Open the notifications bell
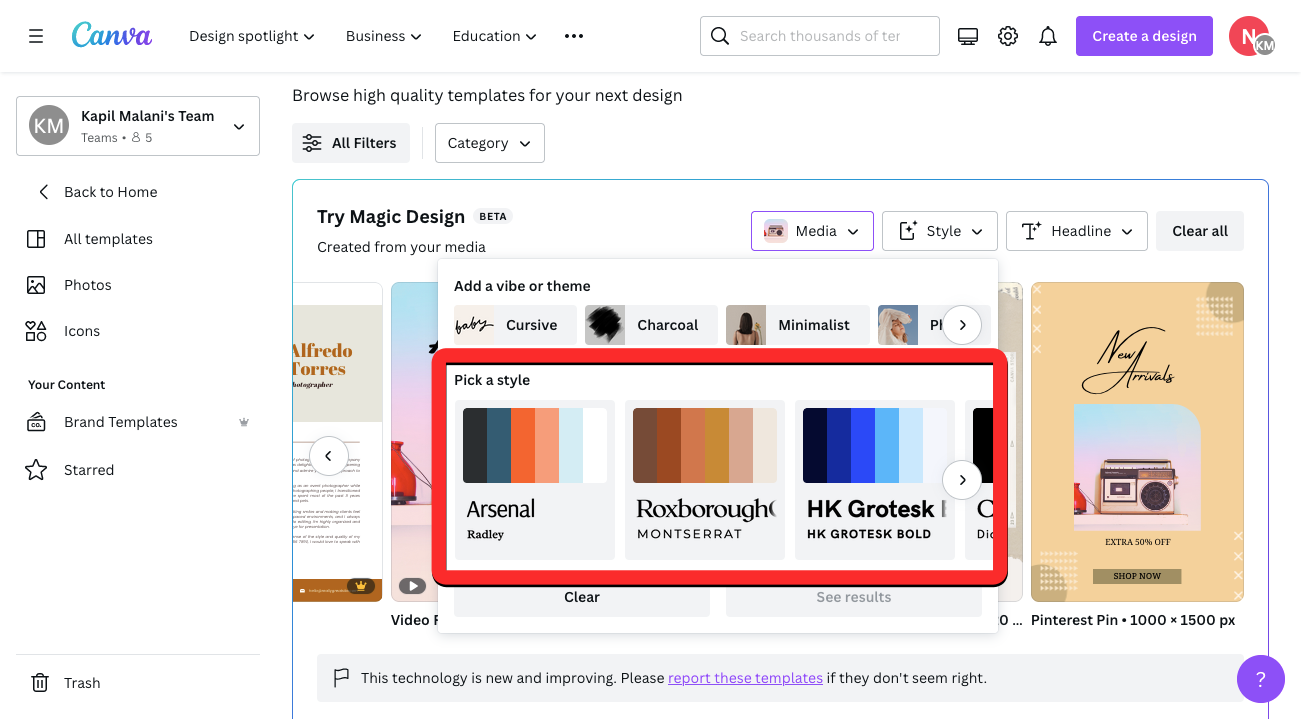1301x719 pixels. pyautogui.click(x=1048, y=36)
